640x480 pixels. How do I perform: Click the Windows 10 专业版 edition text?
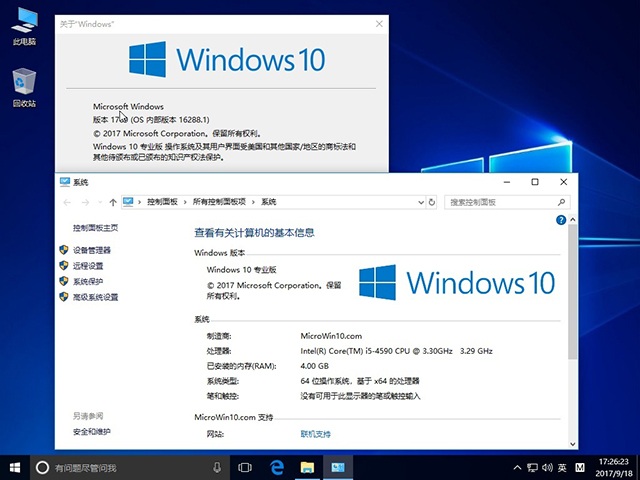click(242, 270)
